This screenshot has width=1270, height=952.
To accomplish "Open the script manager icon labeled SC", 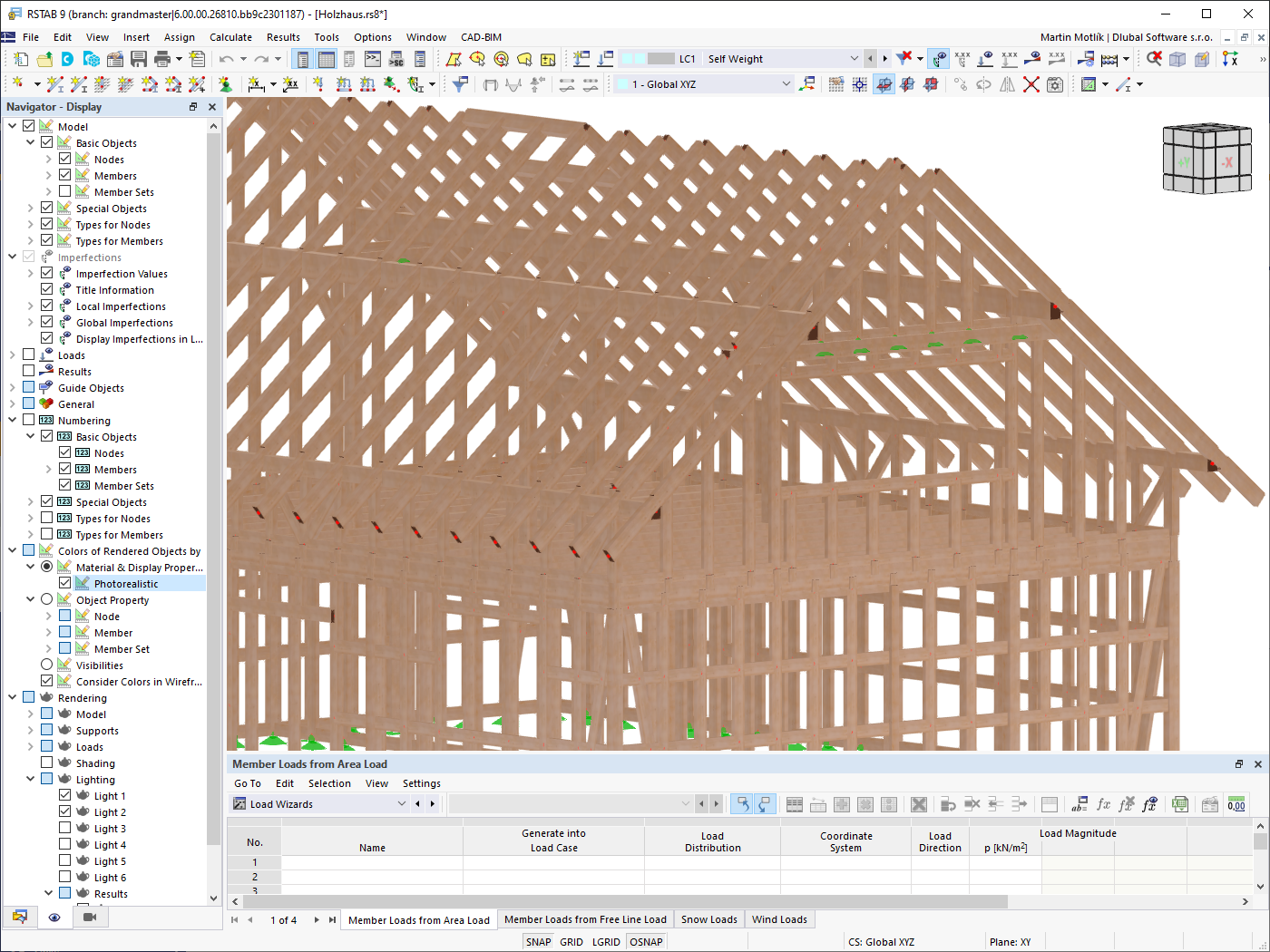I will coord(396,59).
